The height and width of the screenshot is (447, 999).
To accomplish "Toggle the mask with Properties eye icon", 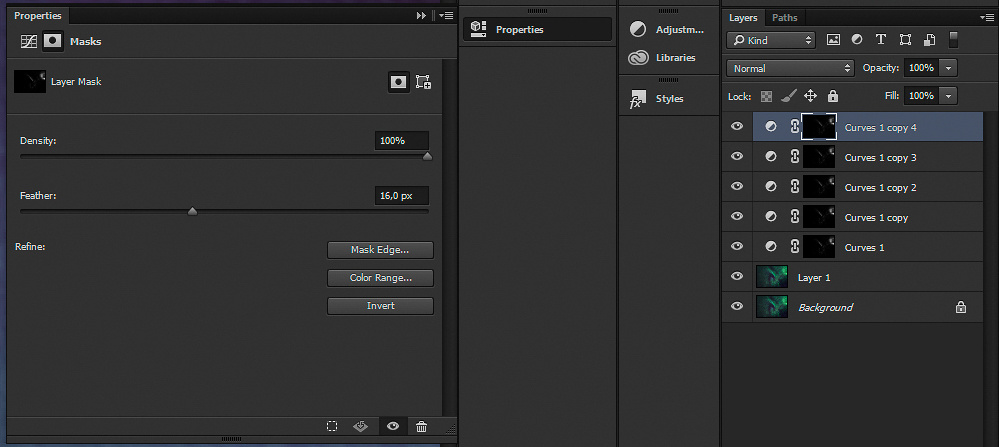I will click(392, 426).
